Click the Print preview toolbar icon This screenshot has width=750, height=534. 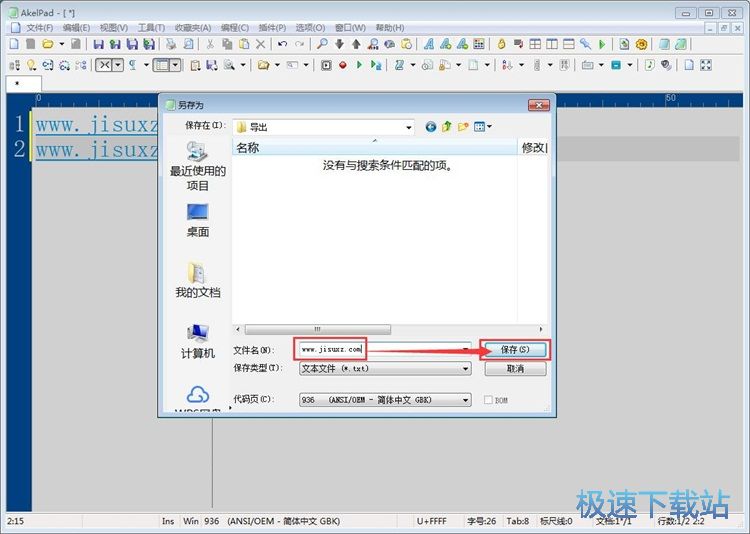pyautogui.click(x=188, y=44)
